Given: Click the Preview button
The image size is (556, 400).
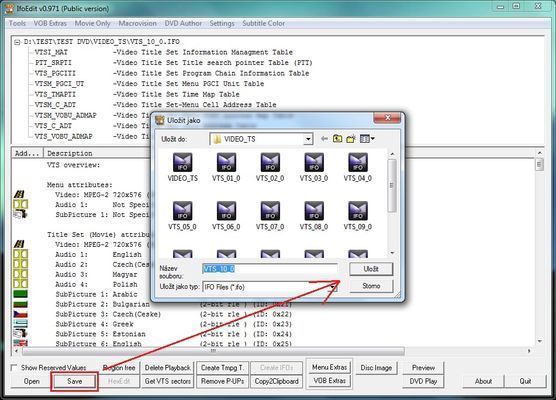Looking at the screenshot, I should 423,368.
